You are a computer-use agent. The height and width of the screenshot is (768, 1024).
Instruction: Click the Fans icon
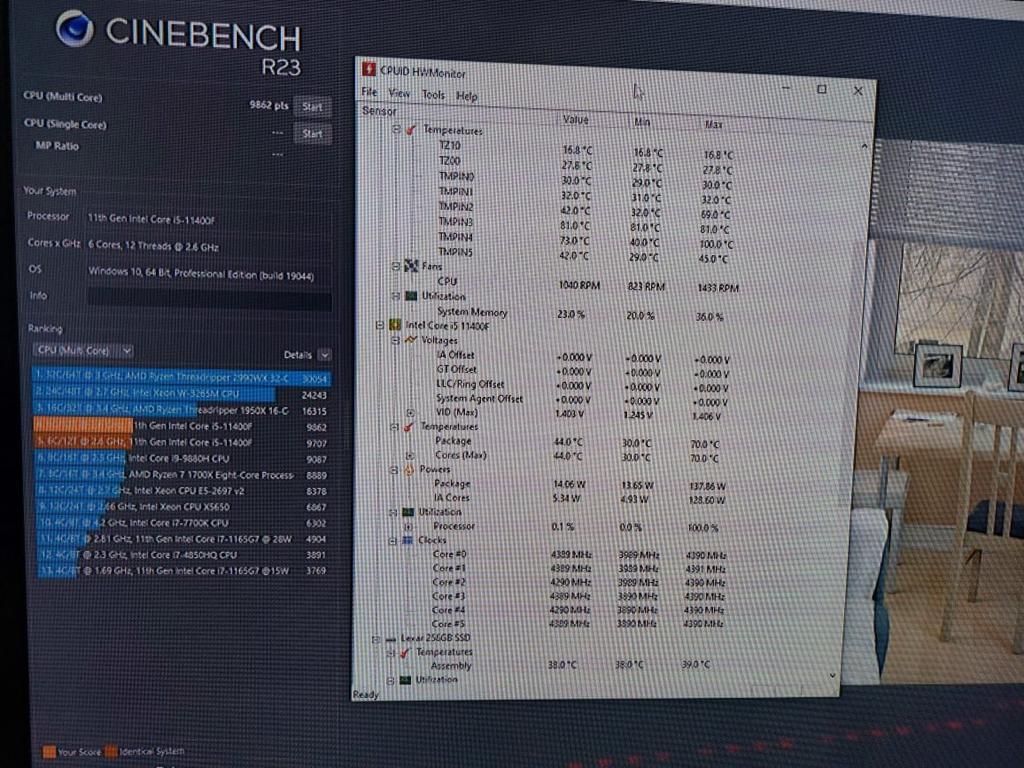(411, 266)
